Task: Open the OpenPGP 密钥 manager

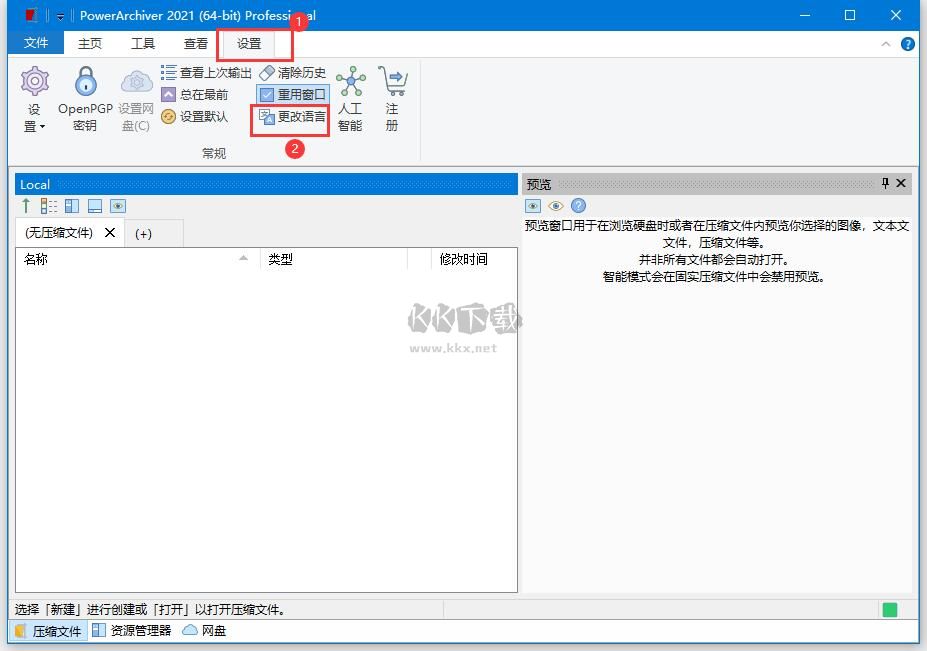Action: click(x=84, y=97)
